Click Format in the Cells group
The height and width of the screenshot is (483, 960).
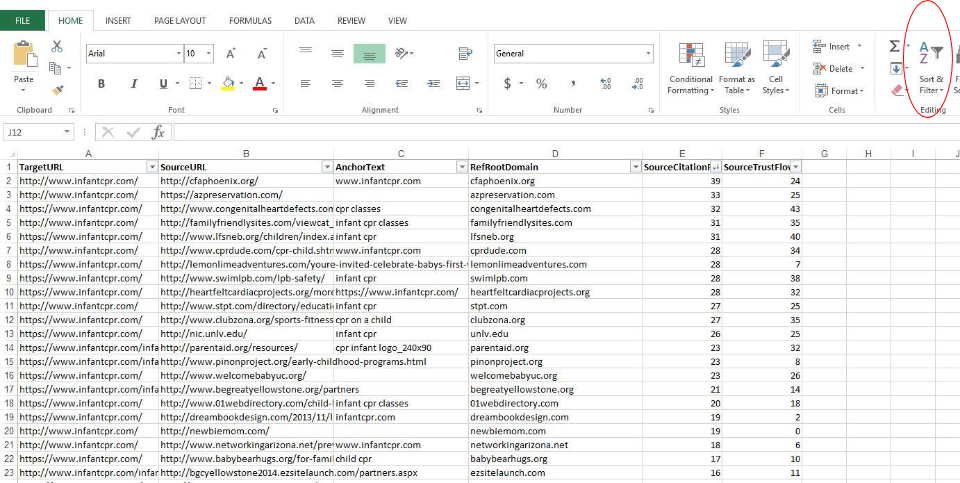[x=838, y=91]
